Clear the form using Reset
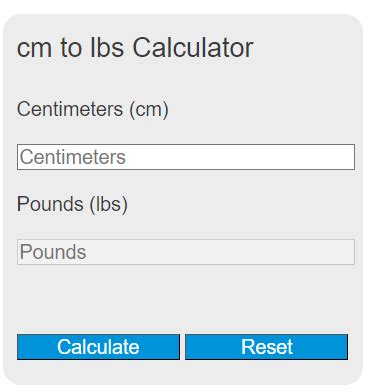Viewport: 371px width, 390px height. [267, 347]
